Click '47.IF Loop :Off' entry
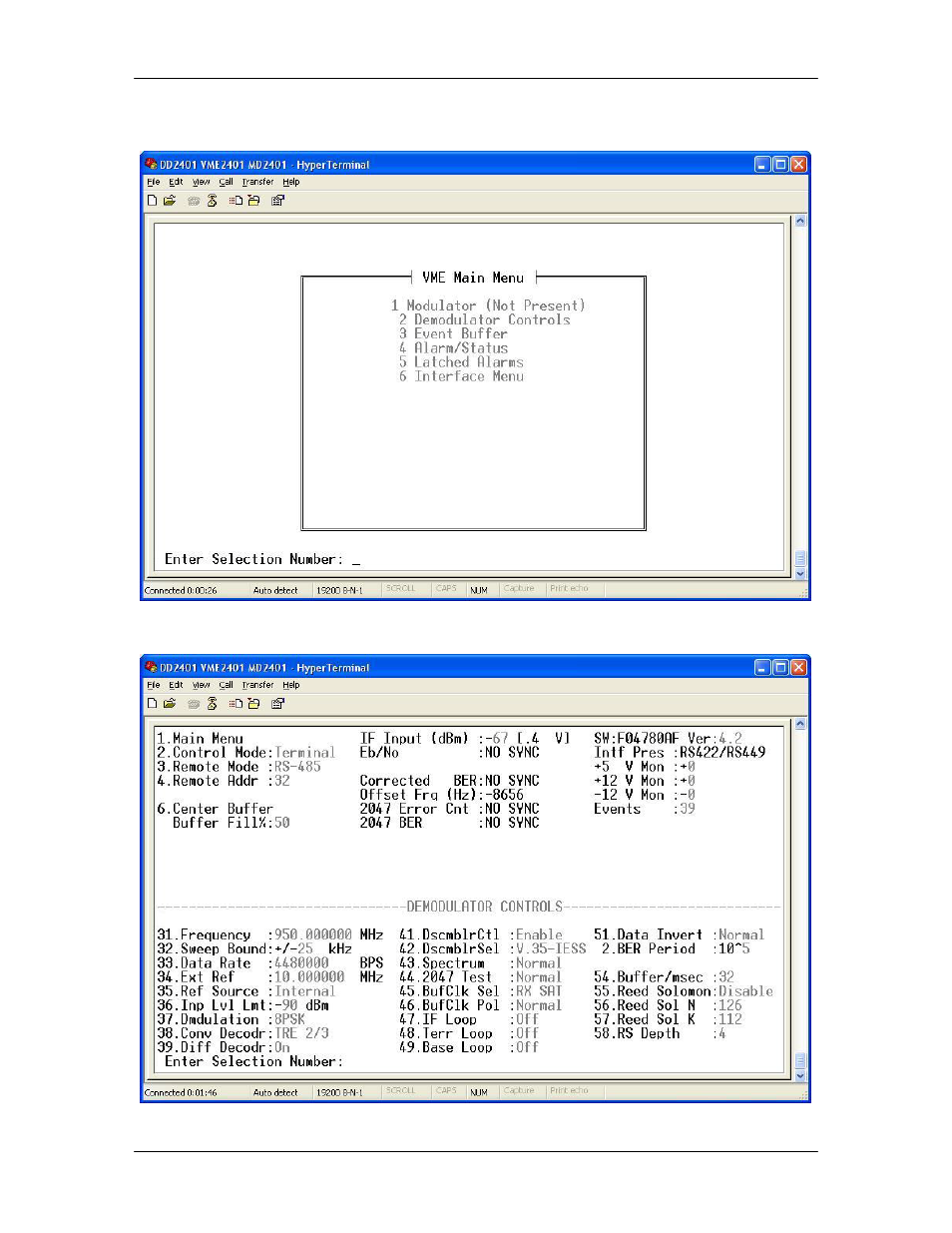Image resolution: width=952 pixels, height=1233 pixels. 469,1018
